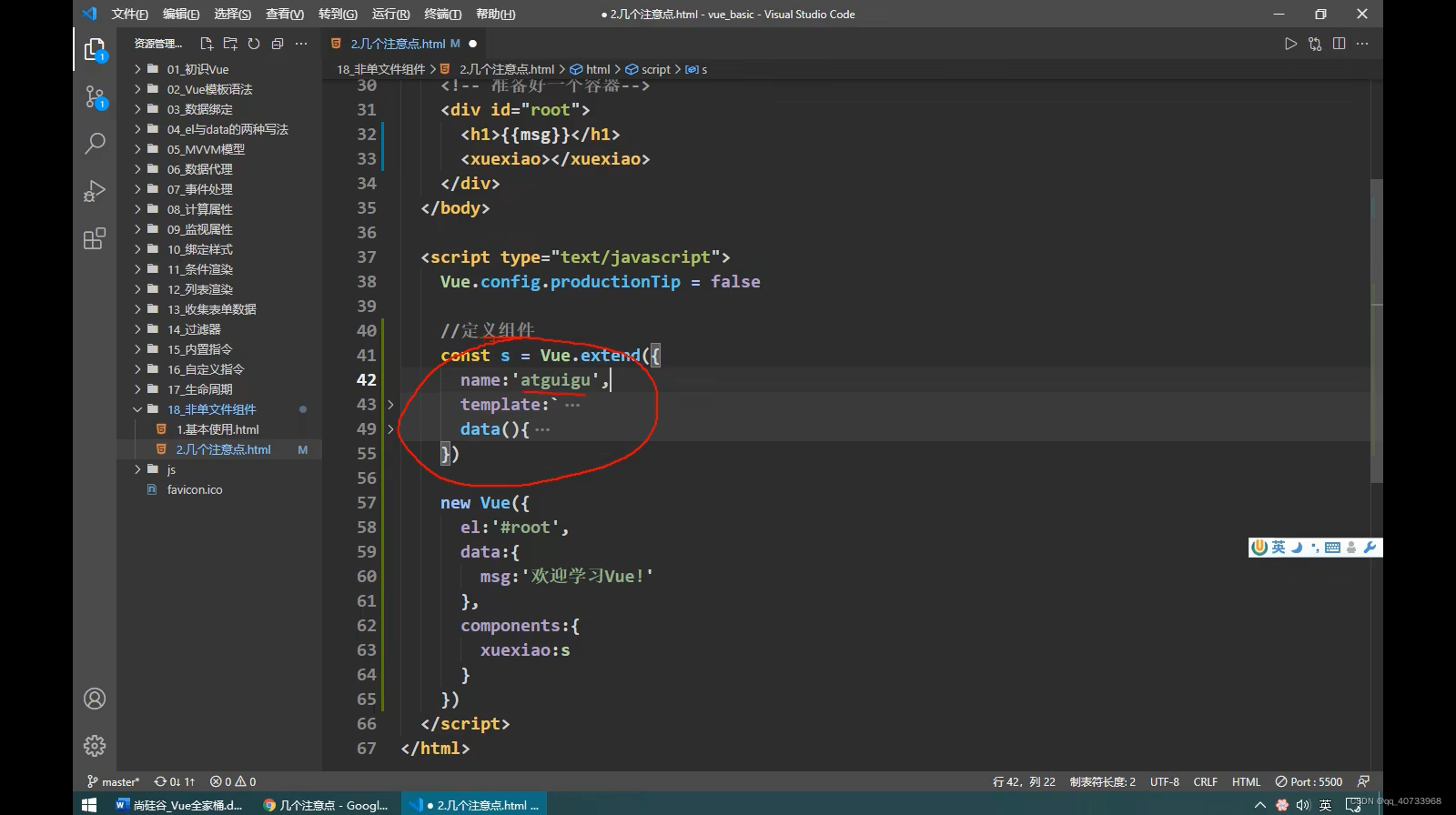
Task: Click the html breadcrumb
Action: (590, 69)
